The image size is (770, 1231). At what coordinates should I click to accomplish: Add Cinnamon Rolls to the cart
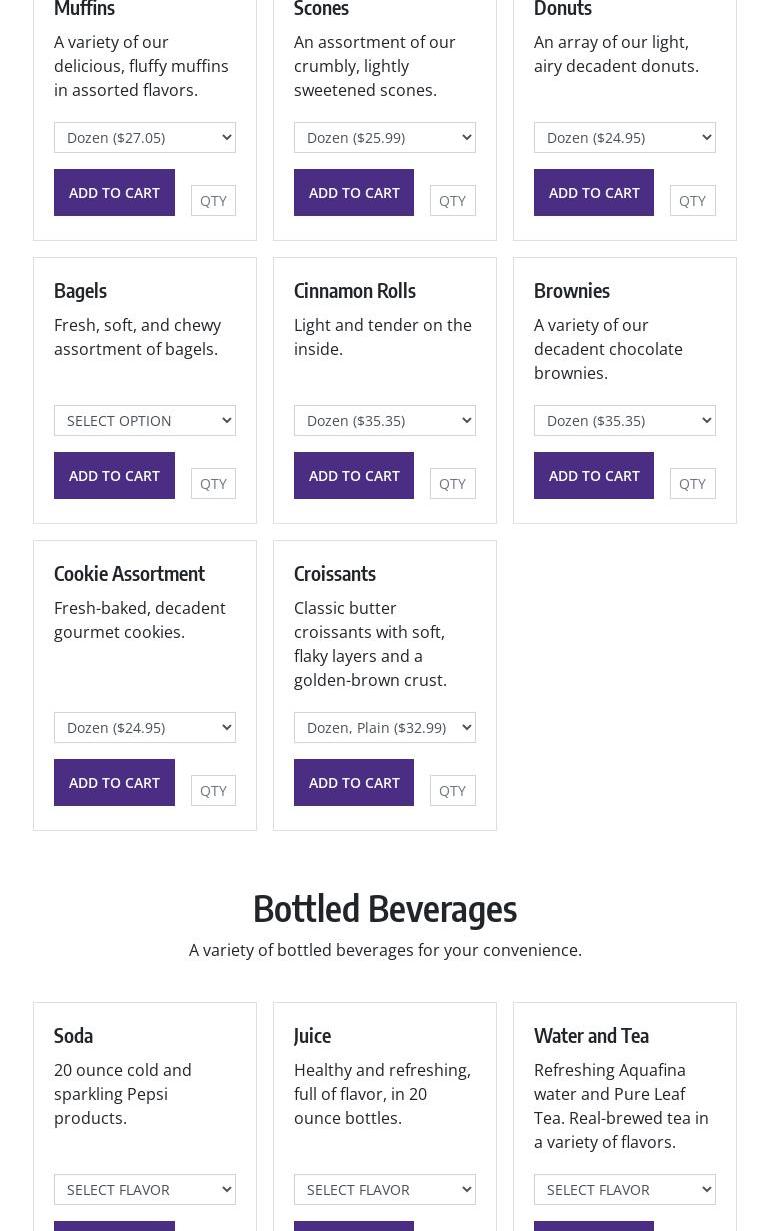(x=353, y=475)
